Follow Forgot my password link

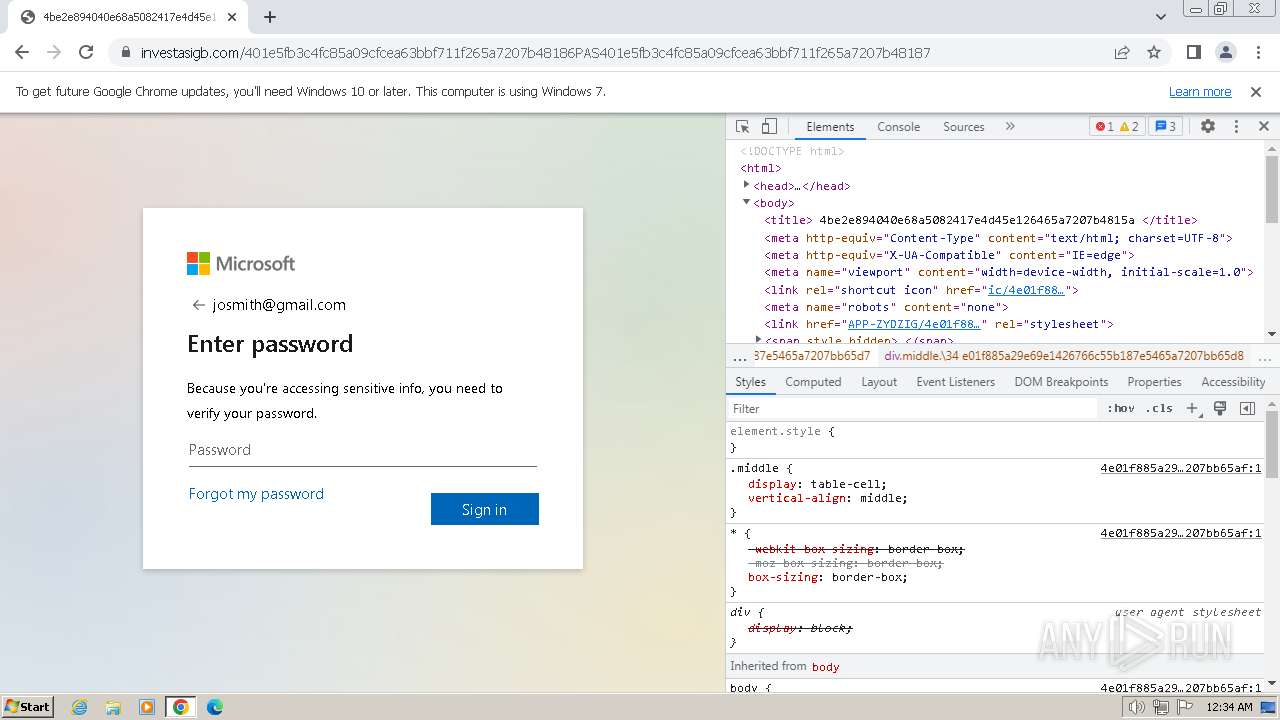pos(256,494)
